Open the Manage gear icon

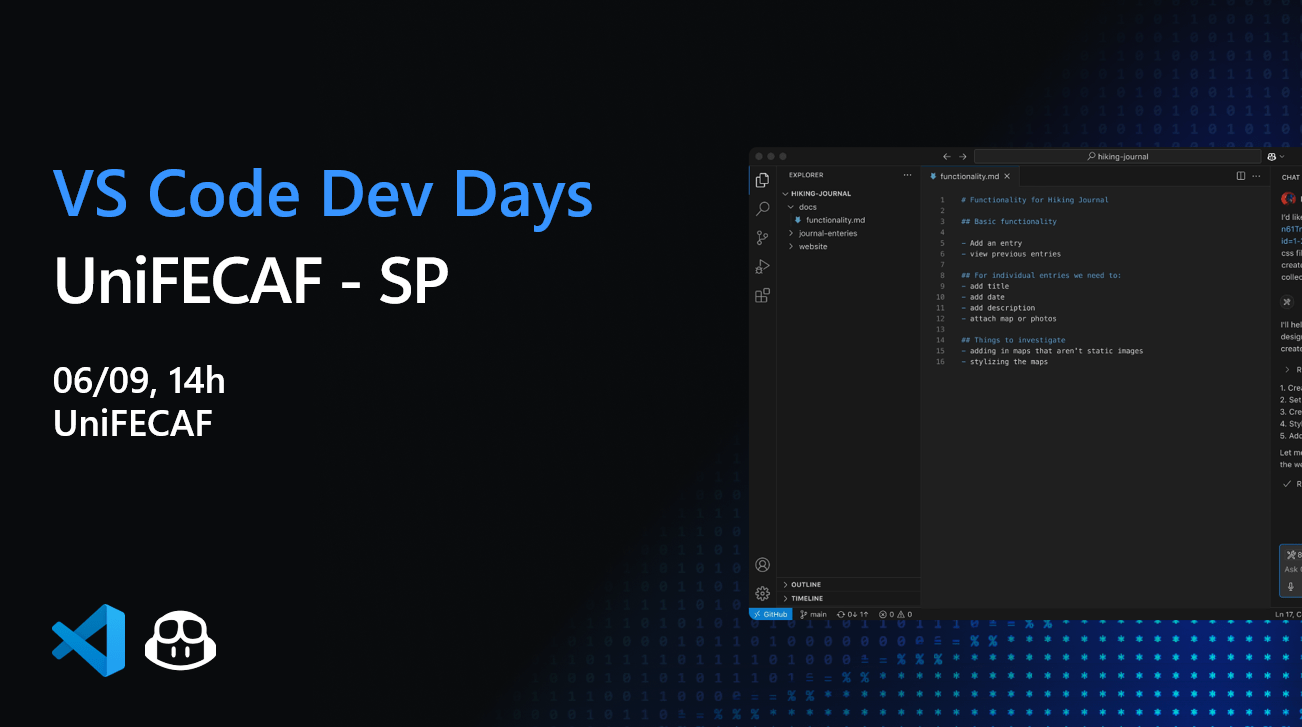(x=762, y=593)
